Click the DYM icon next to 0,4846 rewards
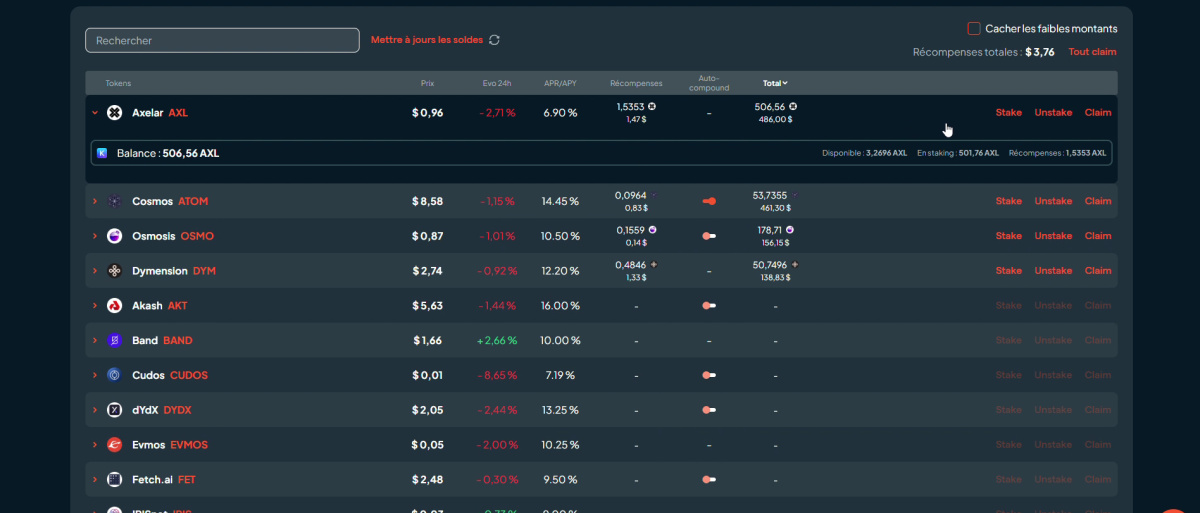 pos(654,265)
